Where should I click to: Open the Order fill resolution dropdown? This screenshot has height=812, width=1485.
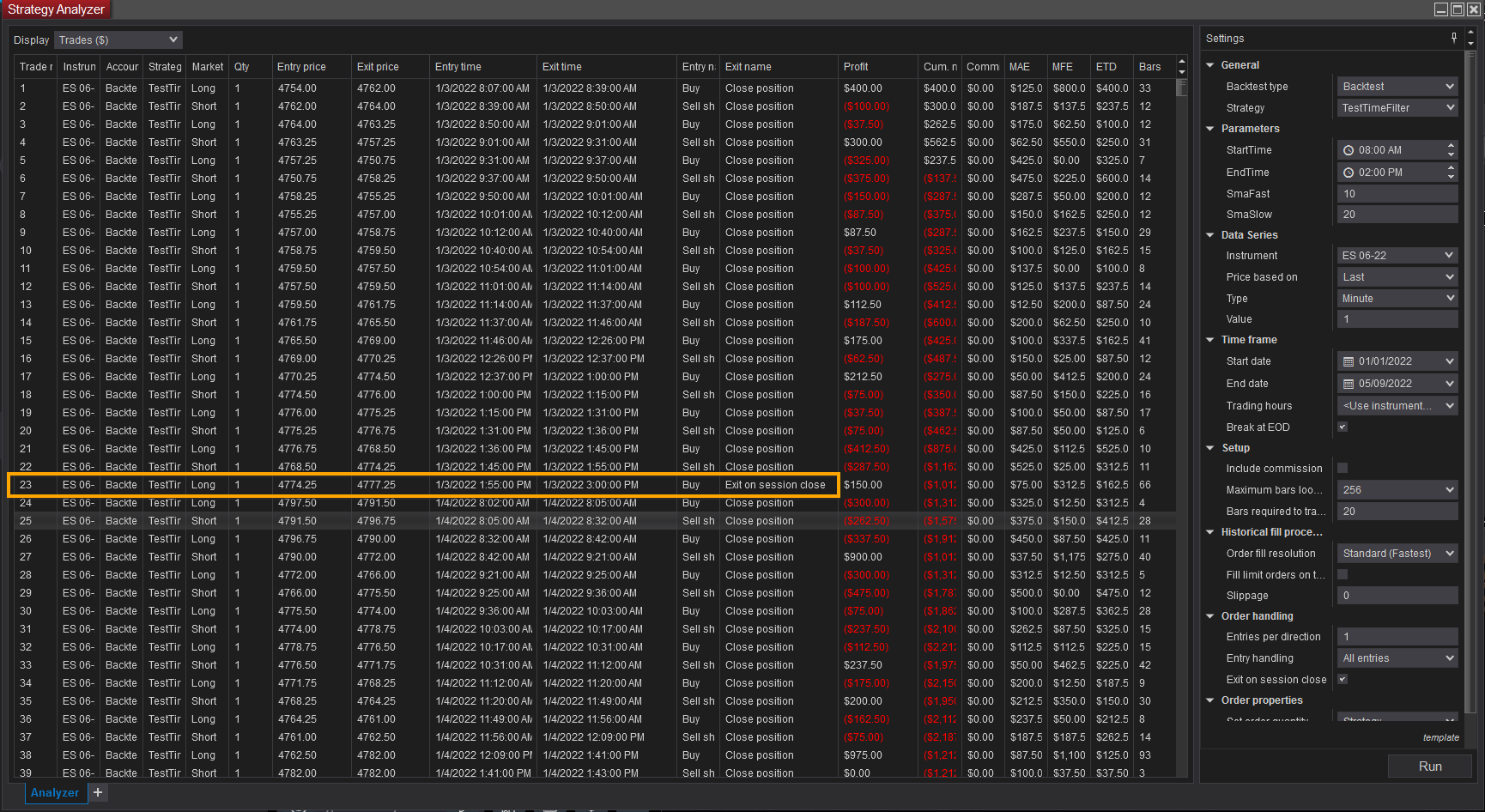(x=1397, y=554)
